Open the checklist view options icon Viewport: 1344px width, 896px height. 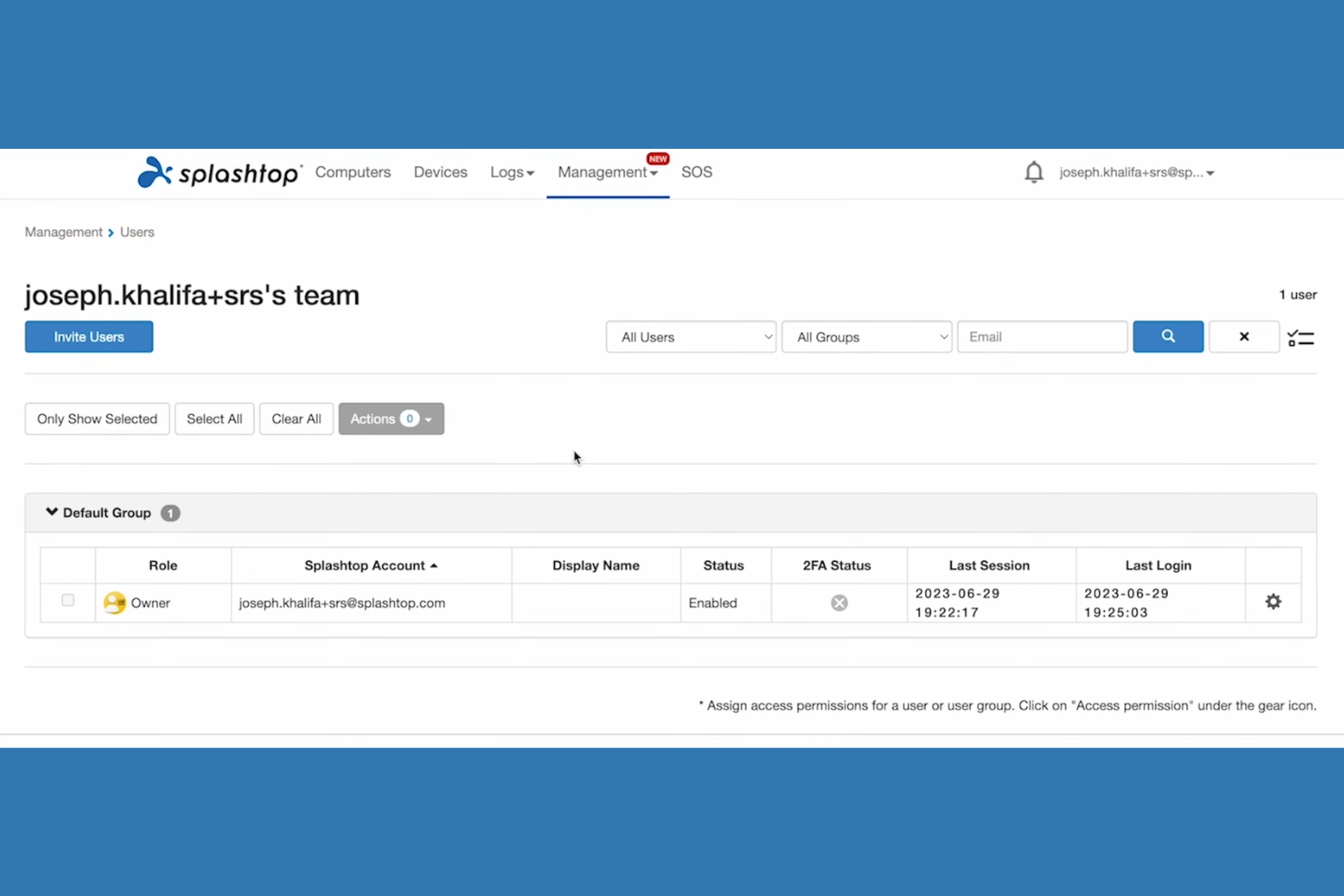tap(1300, 338)
